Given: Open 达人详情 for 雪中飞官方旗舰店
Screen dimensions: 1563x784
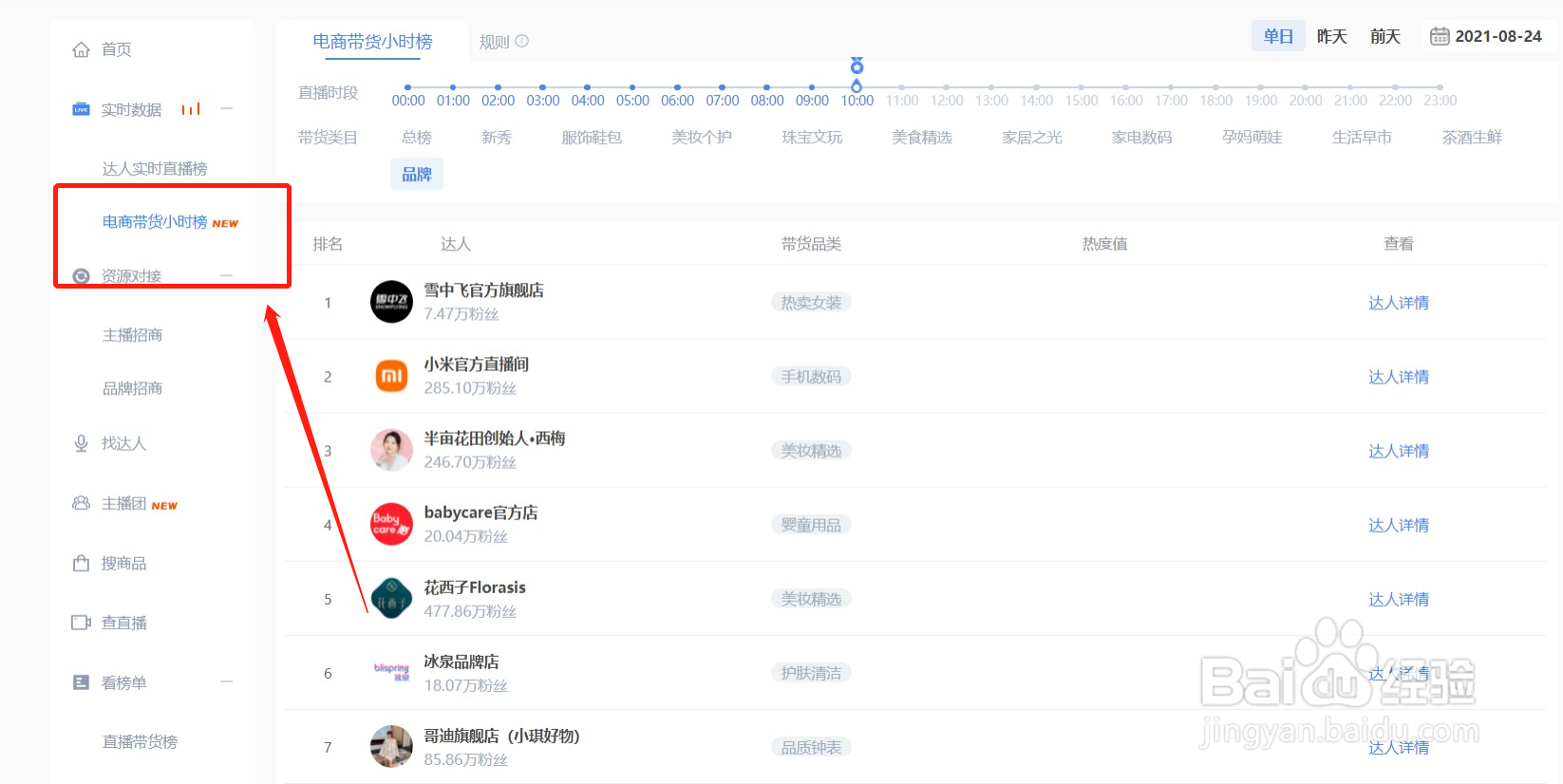Looking at the screenshot, I should pyautogui.click(x=1398, y=303).
